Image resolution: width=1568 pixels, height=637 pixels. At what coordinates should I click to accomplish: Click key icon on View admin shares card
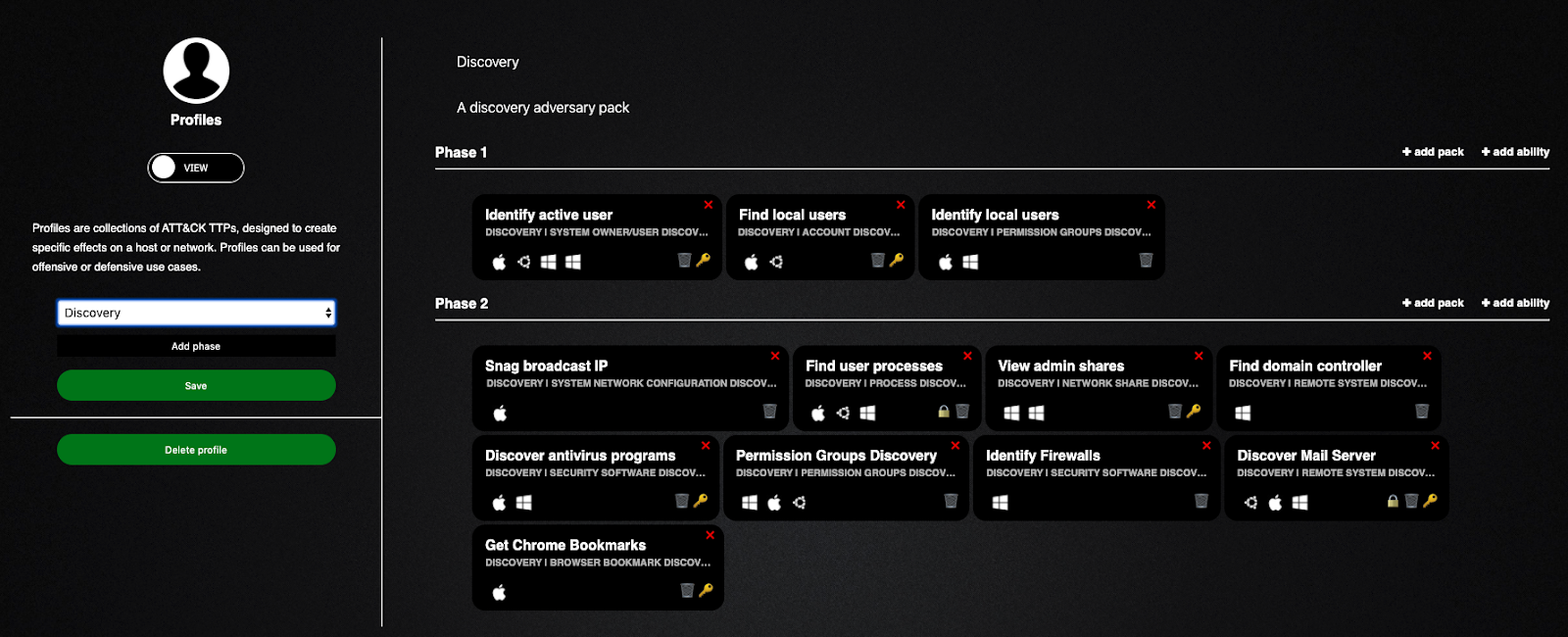[1193, 412]
